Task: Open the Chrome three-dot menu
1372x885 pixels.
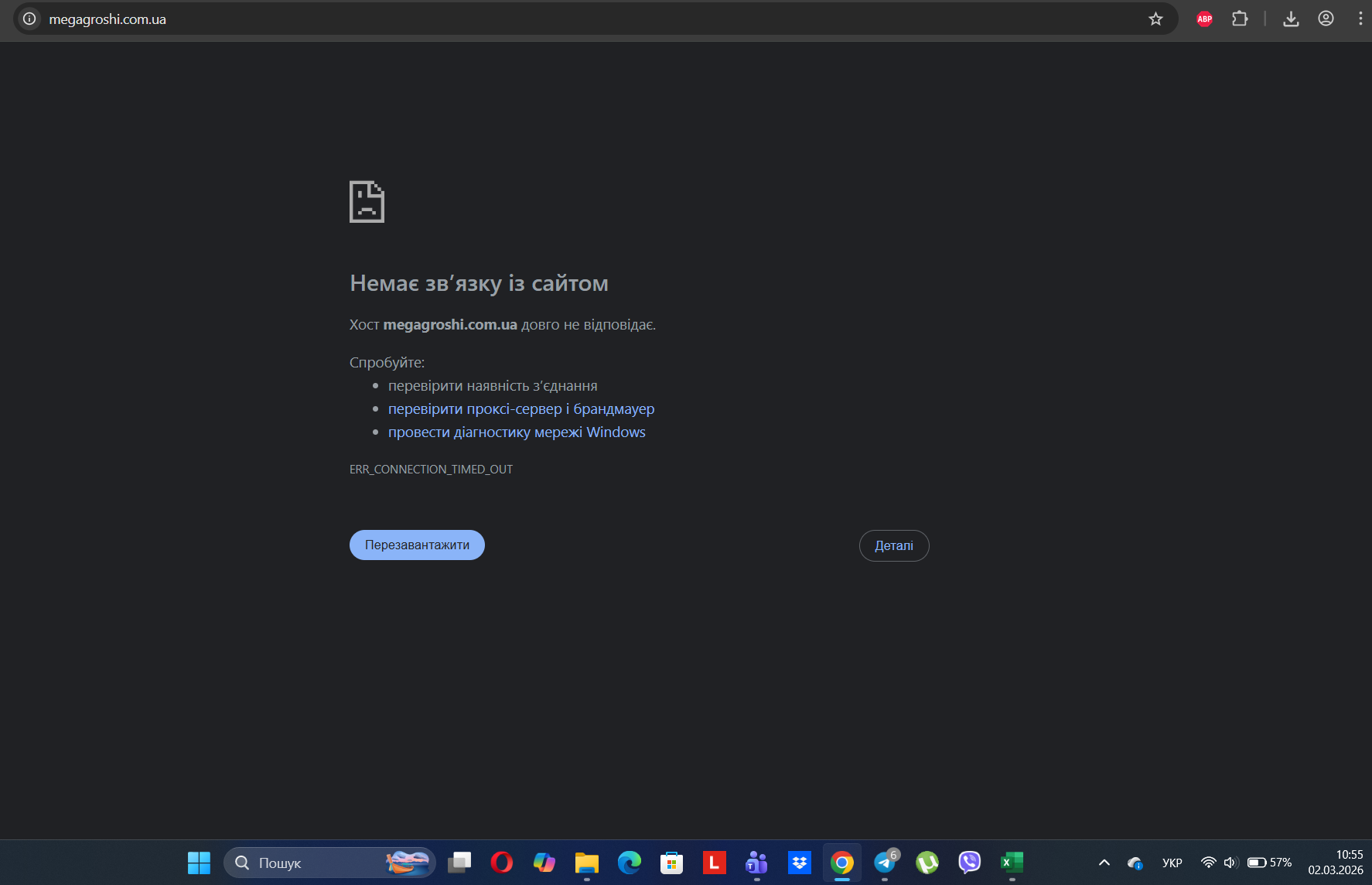Action: click(1360, 19)
